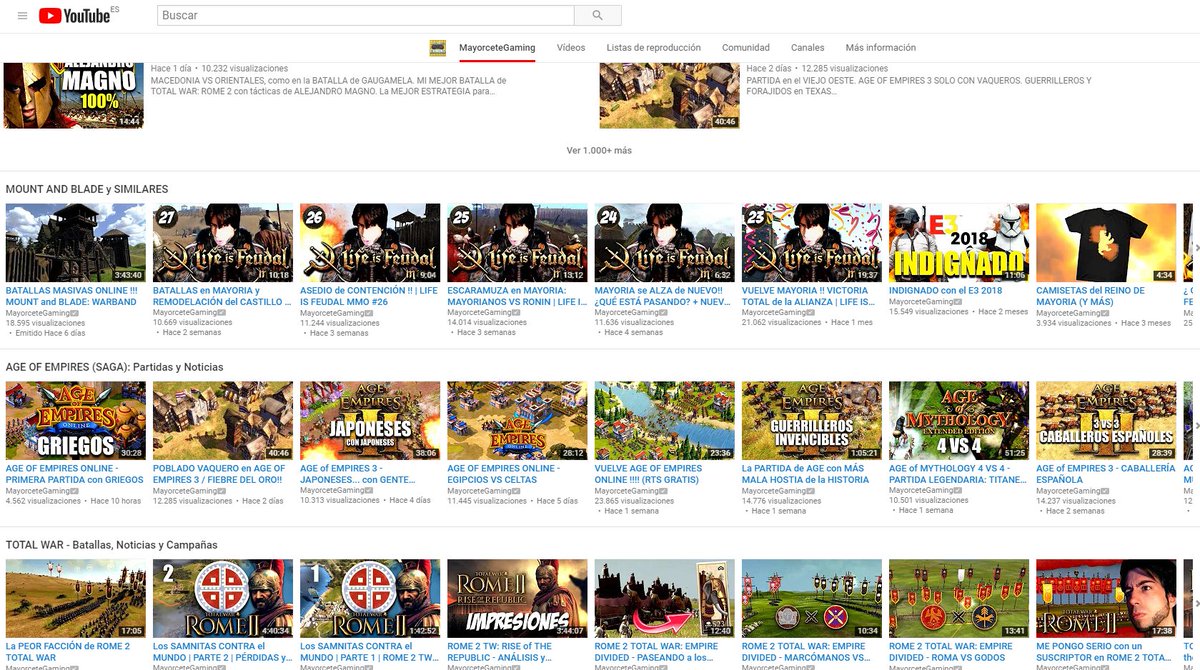Open the Rome II IMPRESIONES thumbnail

coord(517,599)
